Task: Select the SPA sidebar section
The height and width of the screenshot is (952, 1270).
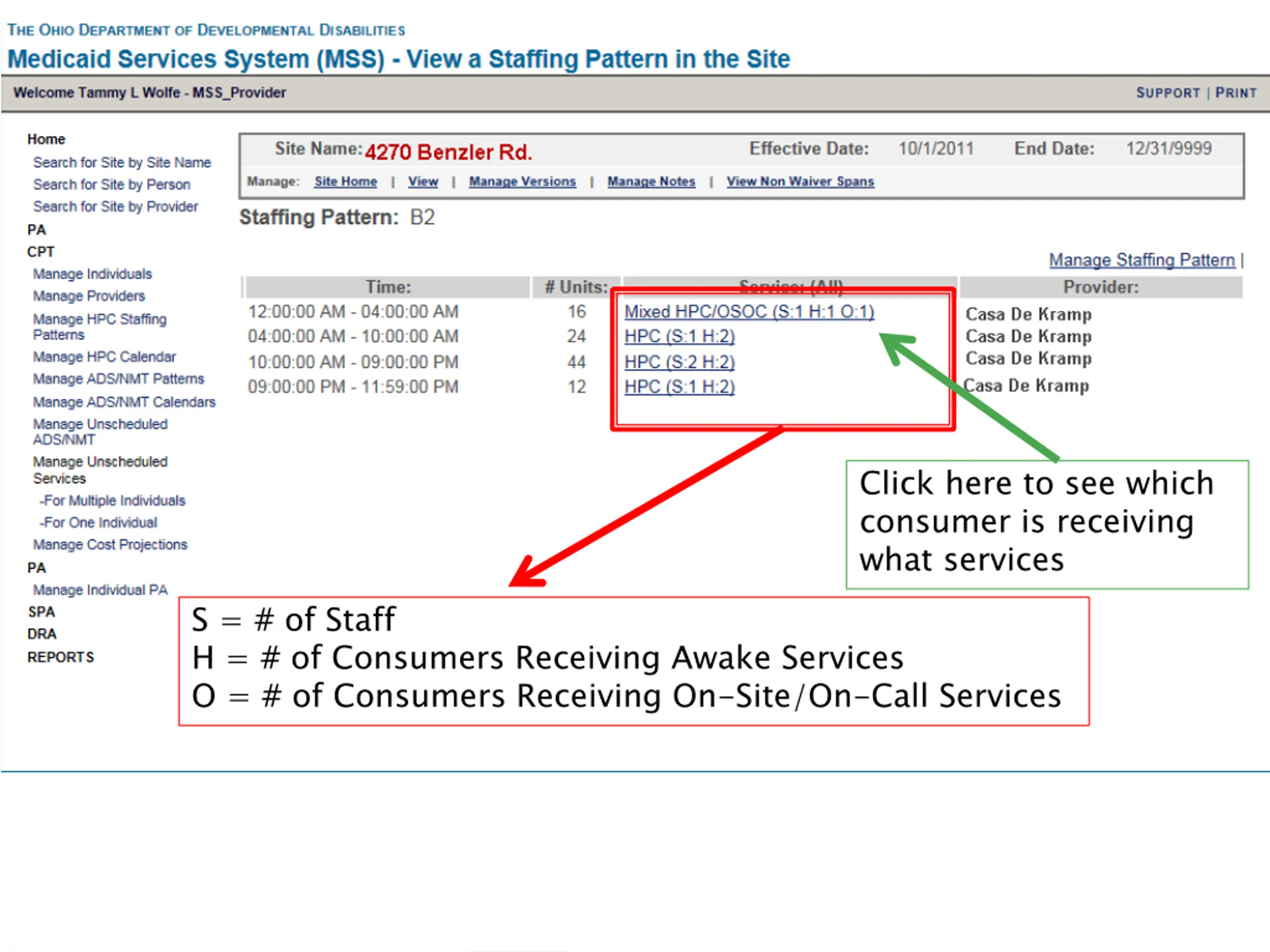Action: 42,612
